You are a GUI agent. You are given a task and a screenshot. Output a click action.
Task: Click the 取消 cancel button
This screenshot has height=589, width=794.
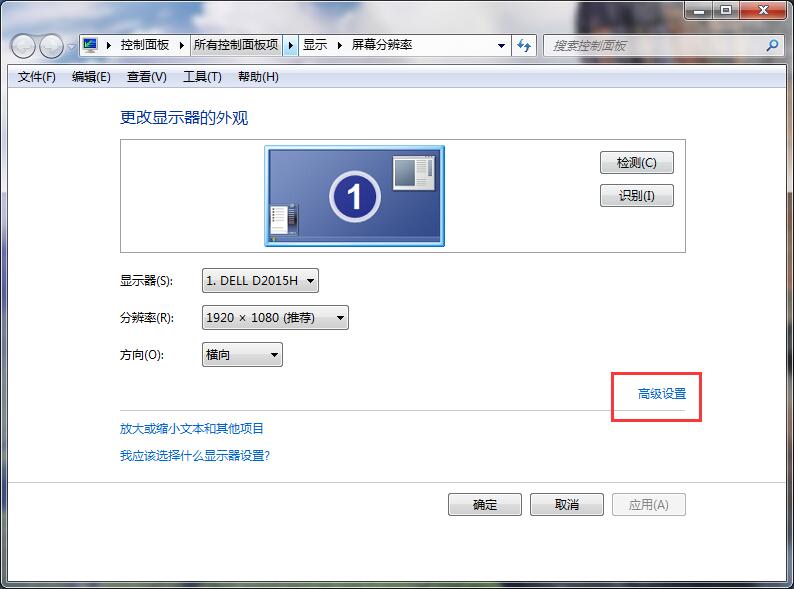coord(567,504)
